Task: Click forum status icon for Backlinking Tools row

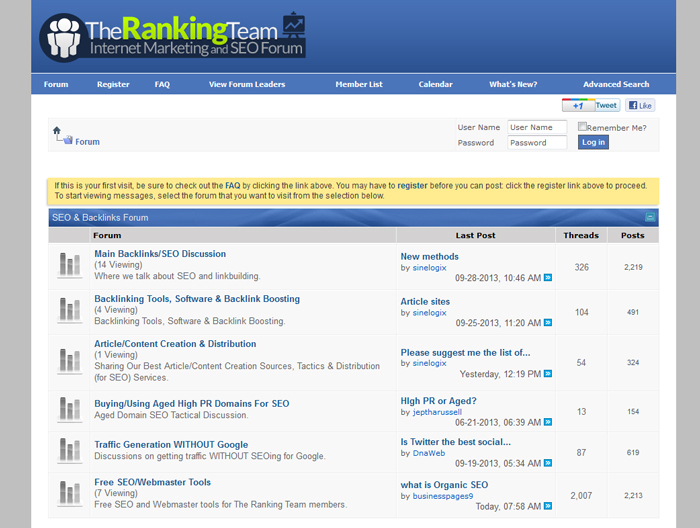Action: pos(70,309)
